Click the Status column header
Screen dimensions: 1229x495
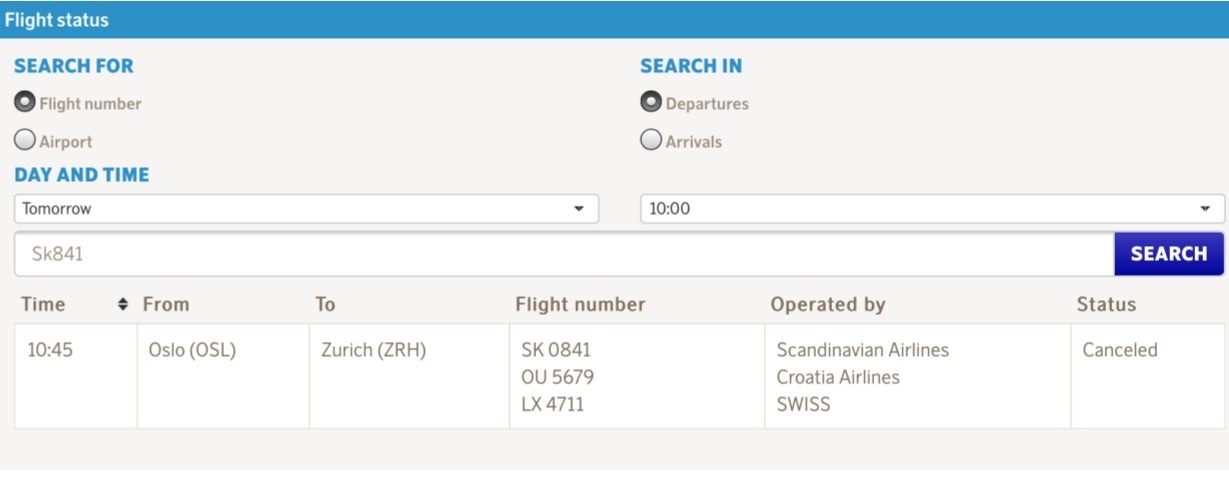tap(1106, 304)
